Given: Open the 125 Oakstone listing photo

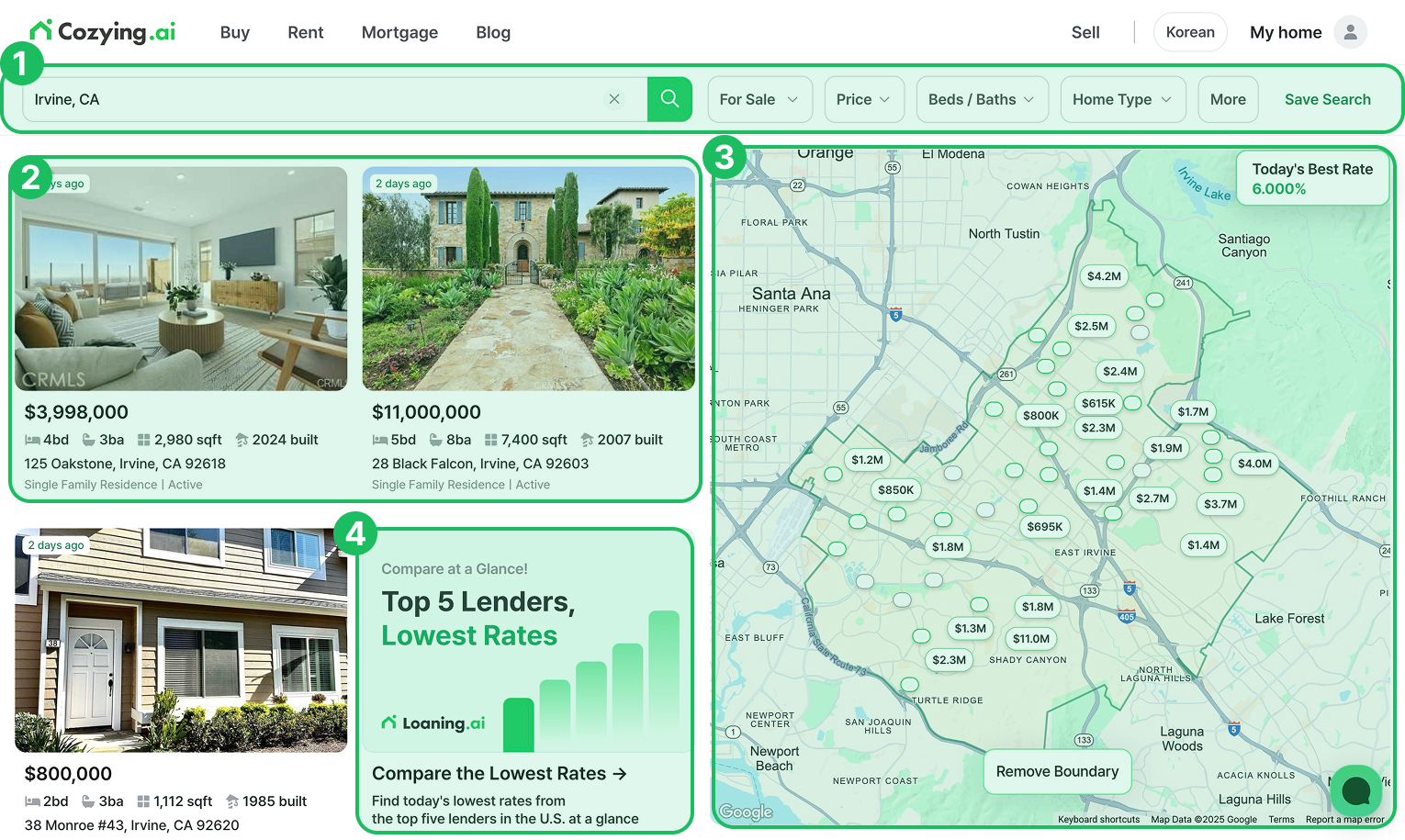Looking at the screenshot, I should (181, 279).
